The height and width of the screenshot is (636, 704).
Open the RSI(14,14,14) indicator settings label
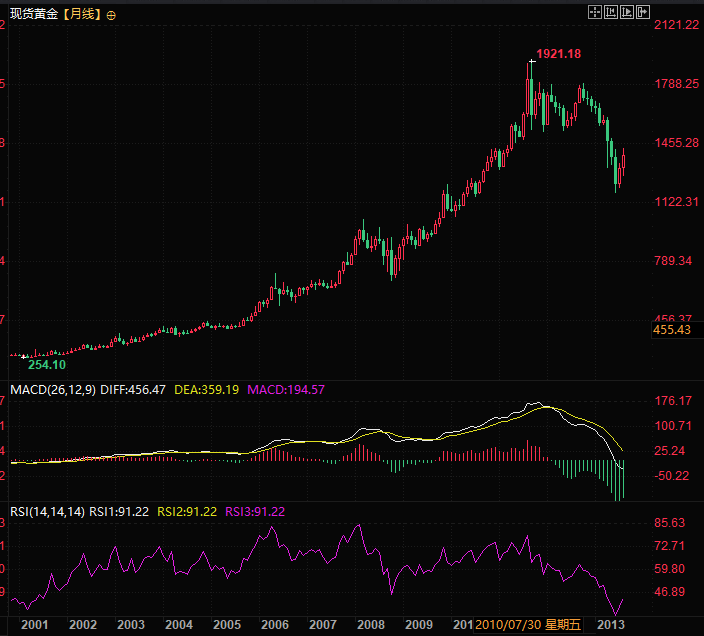(47, 511)
